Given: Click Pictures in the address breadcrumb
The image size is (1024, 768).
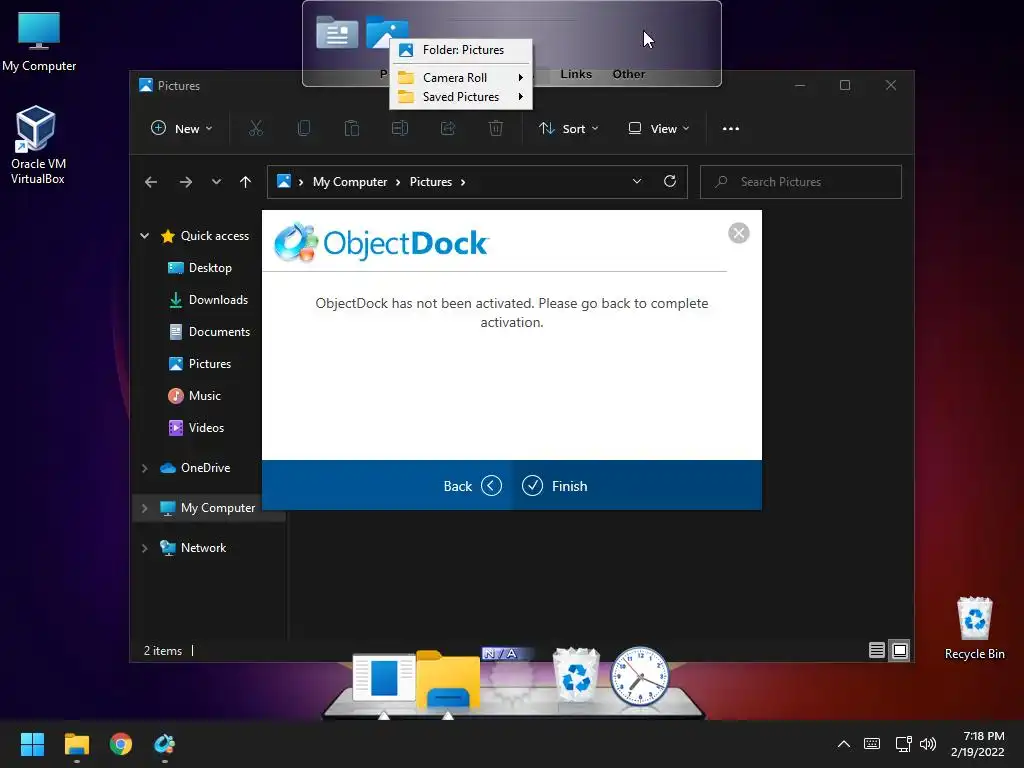Looking at the screenshot, I should [x=430, y=182].
